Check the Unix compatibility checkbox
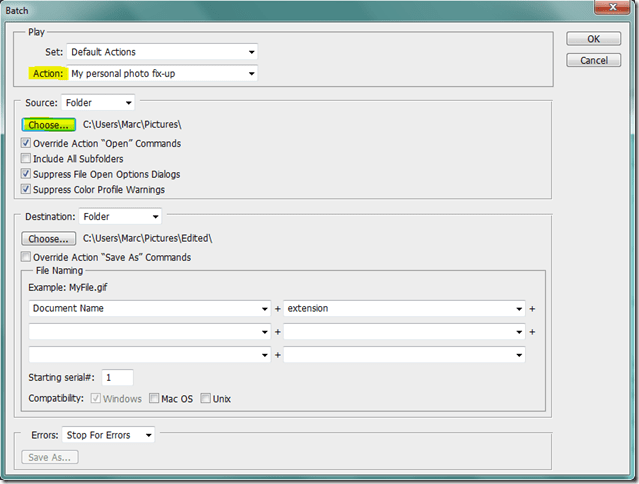Image resolution: width=639 pixels, height=484 pixels. (x=206, y=398)
